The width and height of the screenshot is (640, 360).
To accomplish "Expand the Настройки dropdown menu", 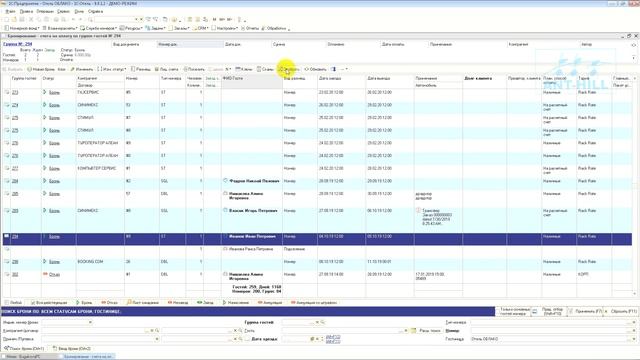I will pyautogui.click(x=225, y=28).
